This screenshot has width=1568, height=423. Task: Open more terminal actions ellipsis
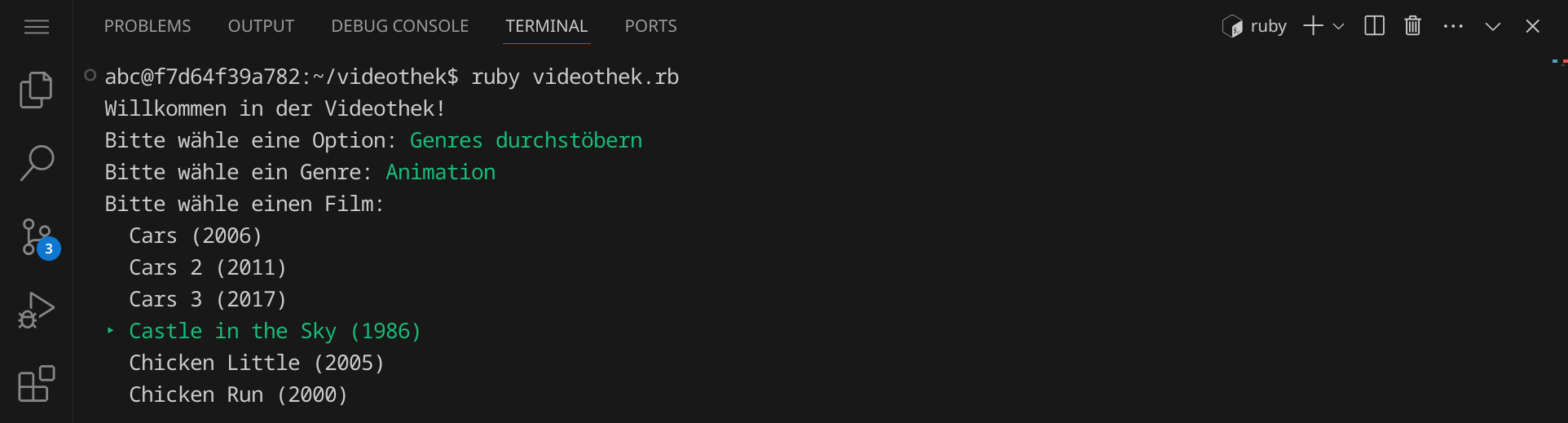pyautogui.click(x=1452, y=26)
